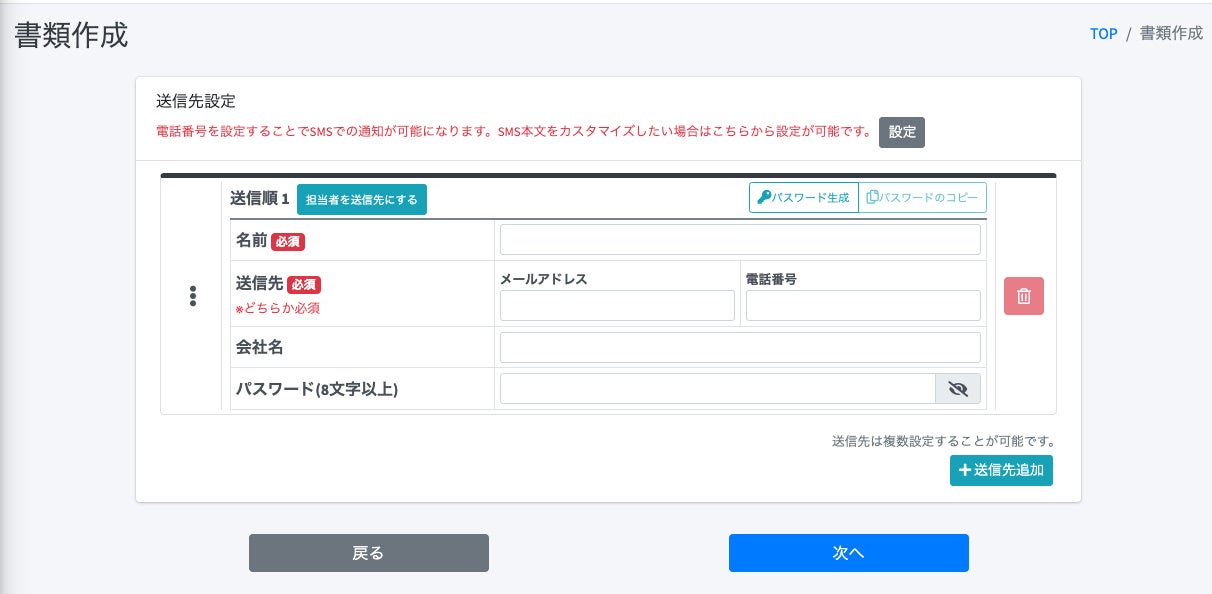The width and height of the screenshot is (1212, 594).
Task: Click the password copy icon button
Action: 873,197
